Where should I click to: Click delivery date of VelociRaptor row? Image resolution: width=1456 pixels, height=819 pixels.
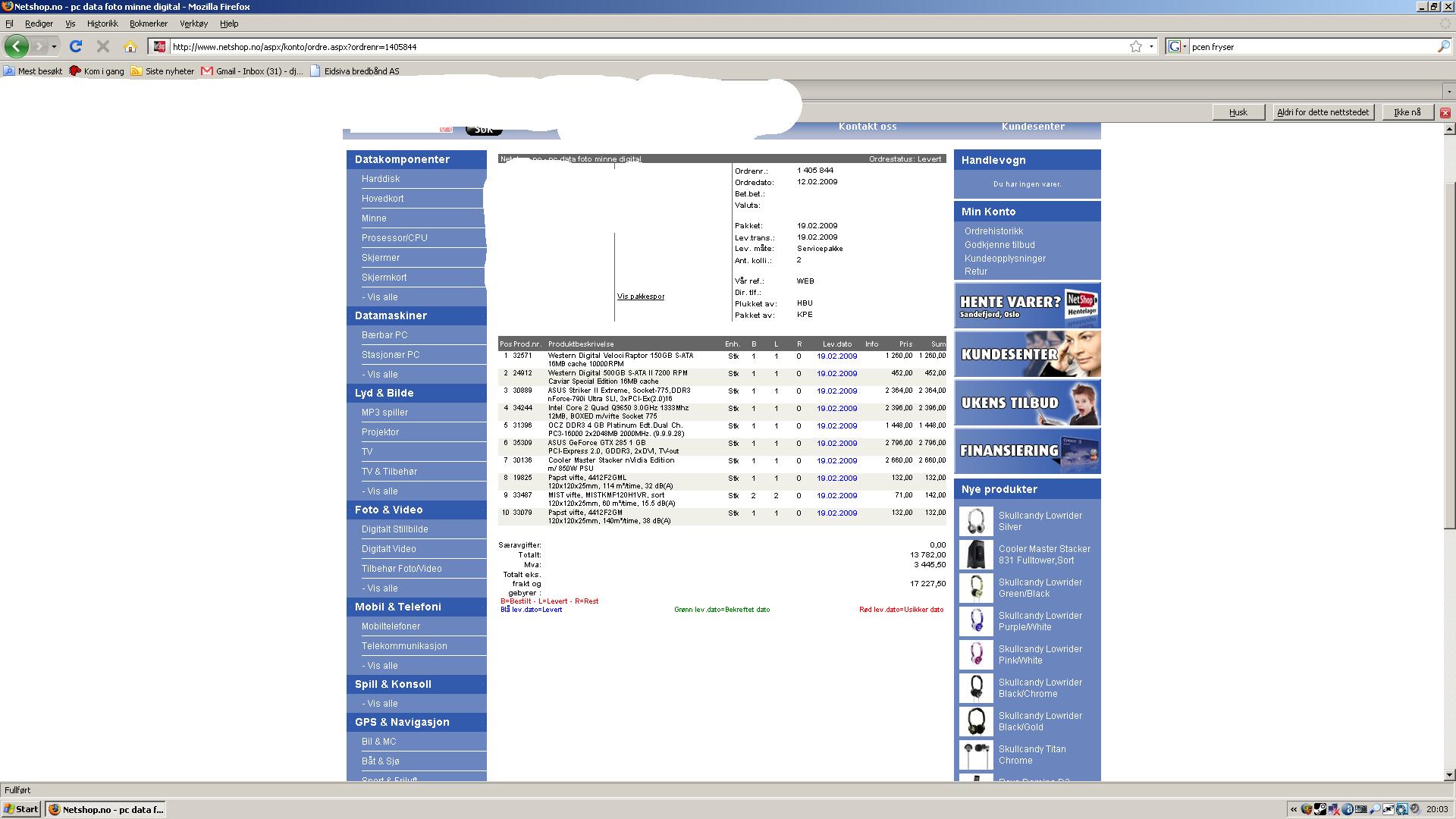tap(836, 356)
